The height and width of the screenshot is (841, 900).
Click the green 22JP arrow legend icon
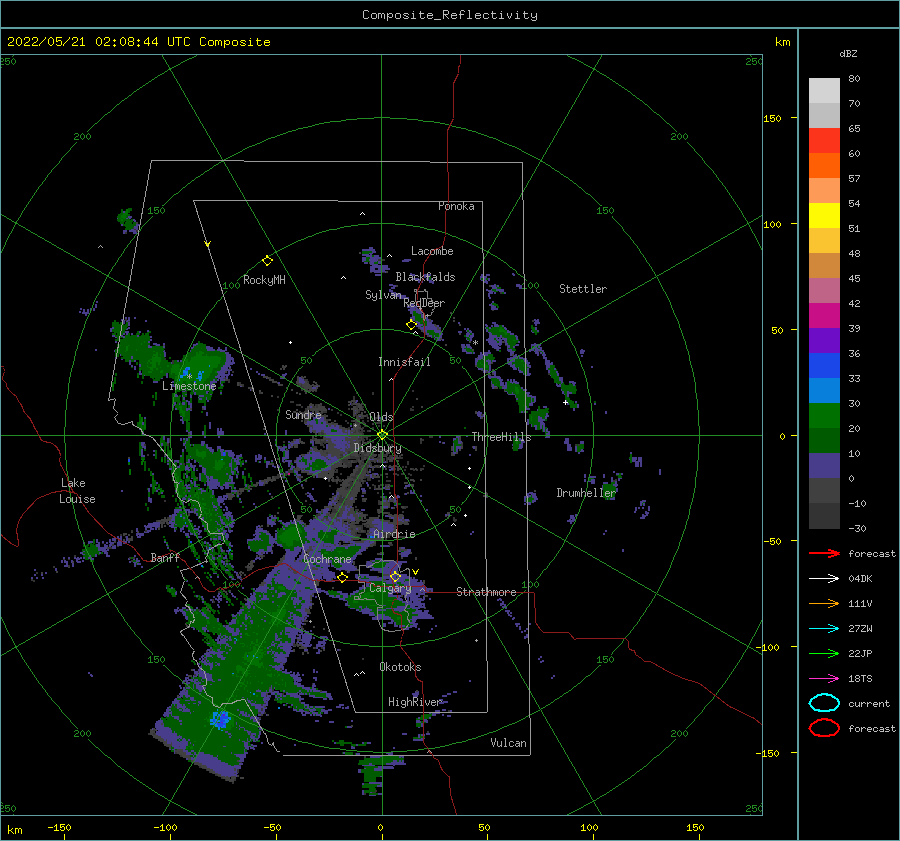(x=824, y=653)
